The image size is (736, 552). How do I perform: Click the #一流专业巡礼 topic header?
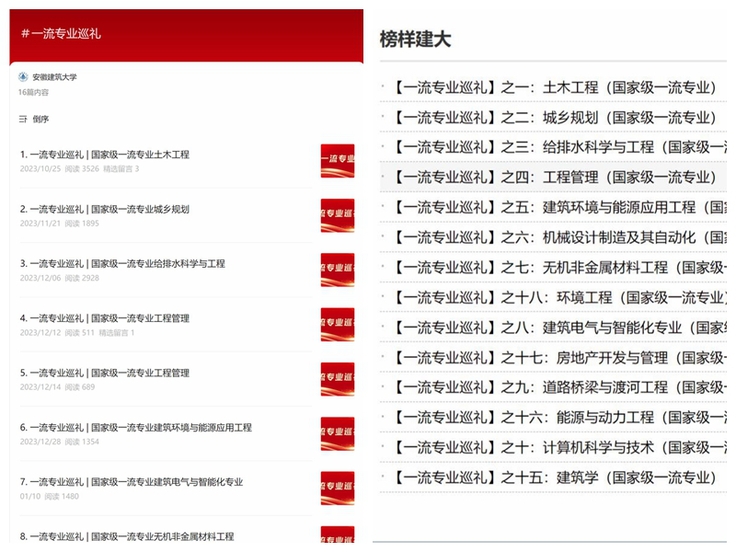coord(61,33)
